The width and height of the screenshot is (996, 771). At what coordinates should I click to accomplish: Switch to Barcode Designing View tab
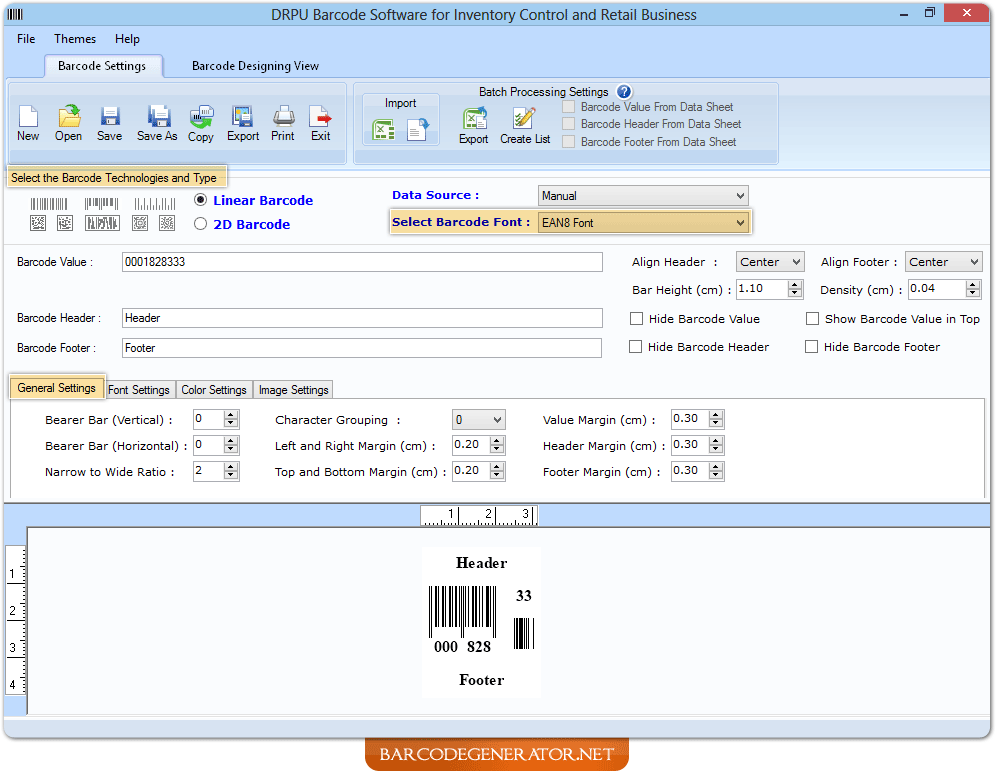pos(255,66)
